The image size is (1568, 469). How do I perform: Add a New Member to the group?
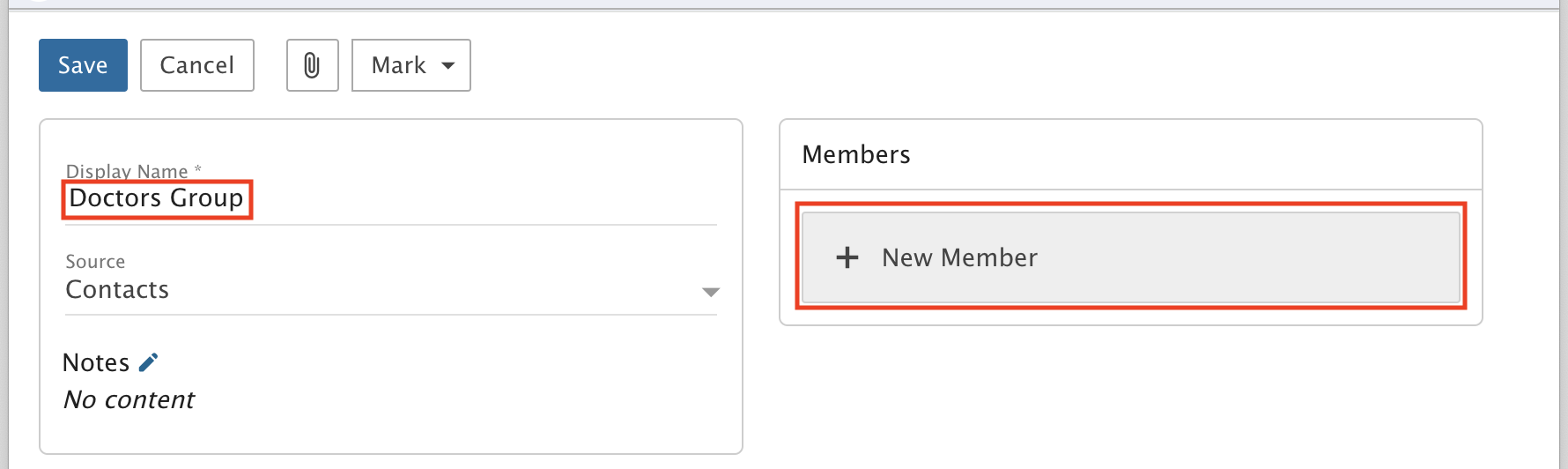(x=1131, y=257)
